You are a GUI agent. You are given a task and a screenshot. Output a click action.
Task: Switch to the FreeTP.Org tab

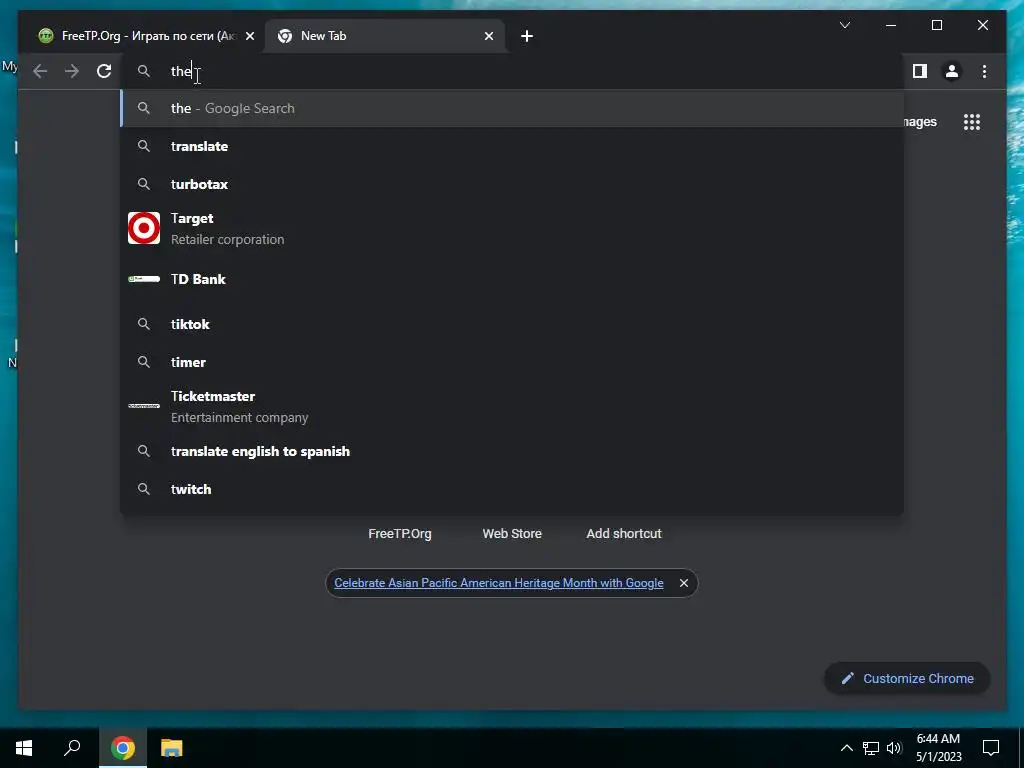[146, 36]
